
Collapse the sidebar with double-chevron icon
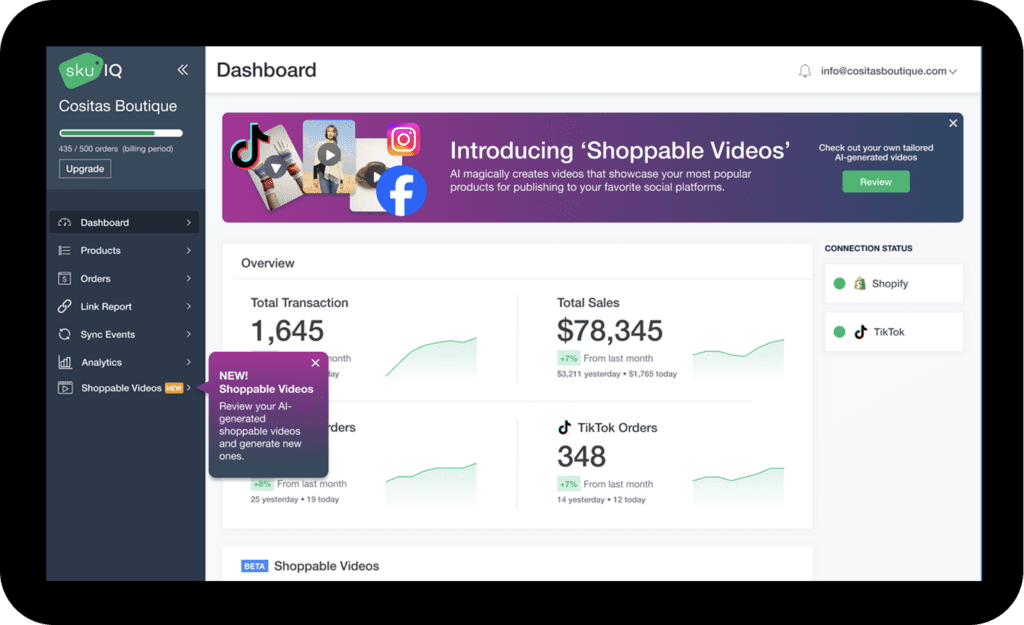tap(183, 70)
